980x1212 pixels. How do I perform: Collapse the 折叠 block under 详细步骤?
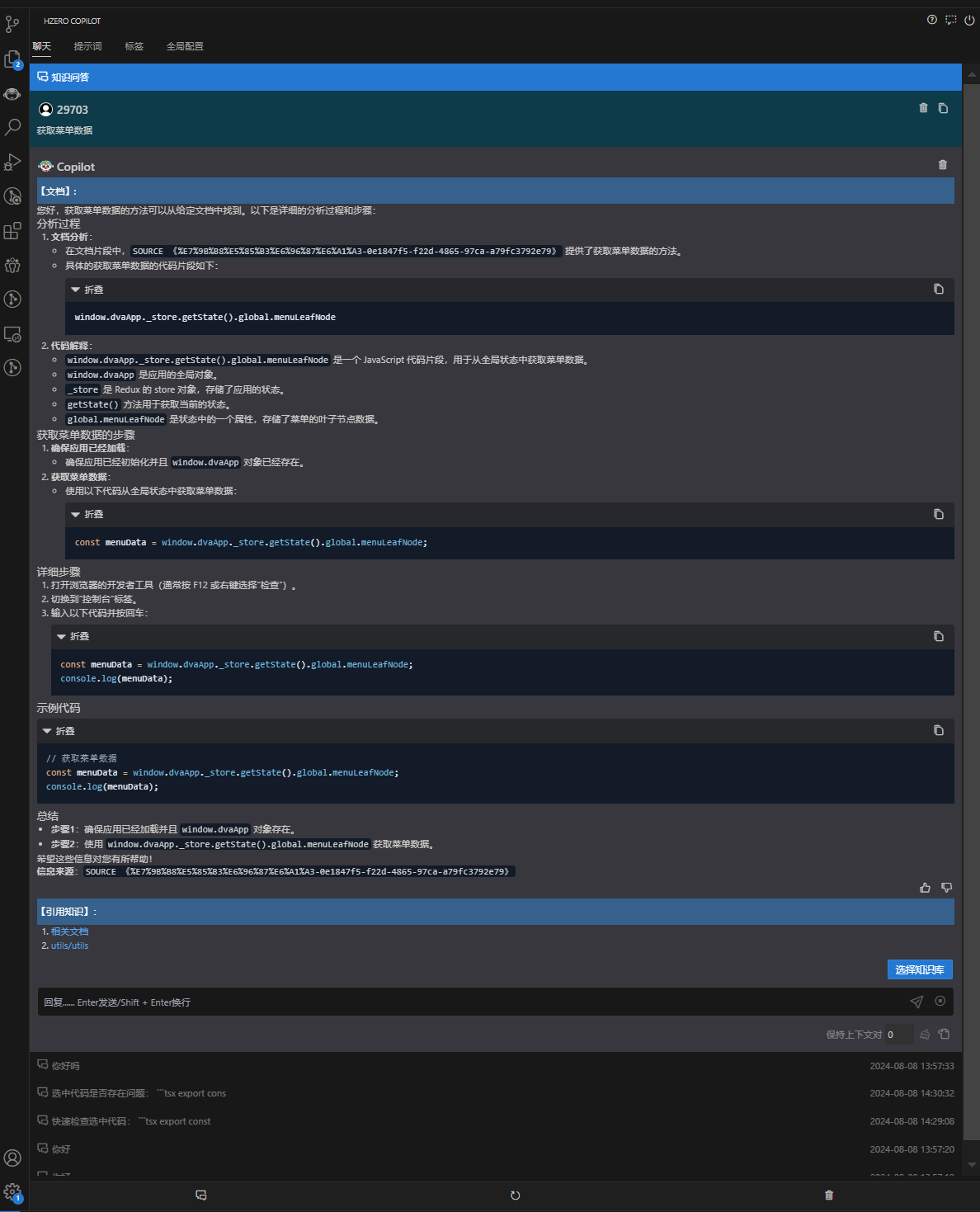(x=73, y=636)
